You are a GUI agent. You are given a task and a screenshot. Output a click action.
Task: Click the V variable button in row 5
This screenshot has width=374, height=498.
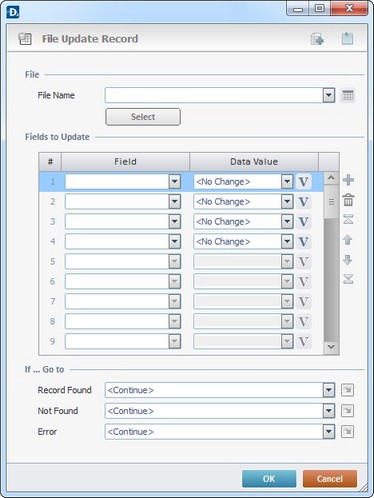(x=303, y=262)
